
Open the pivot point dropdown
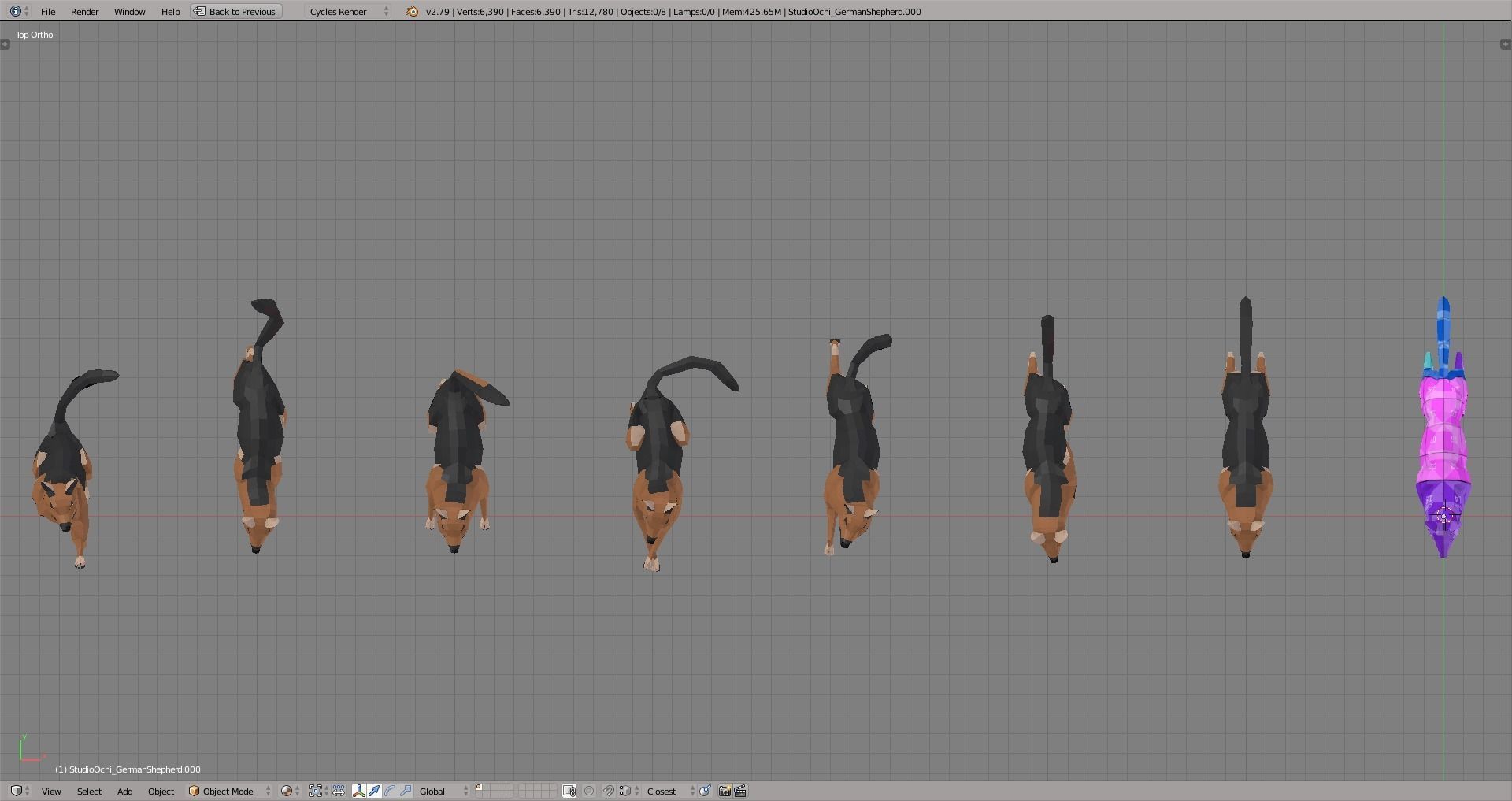point(319,791)
